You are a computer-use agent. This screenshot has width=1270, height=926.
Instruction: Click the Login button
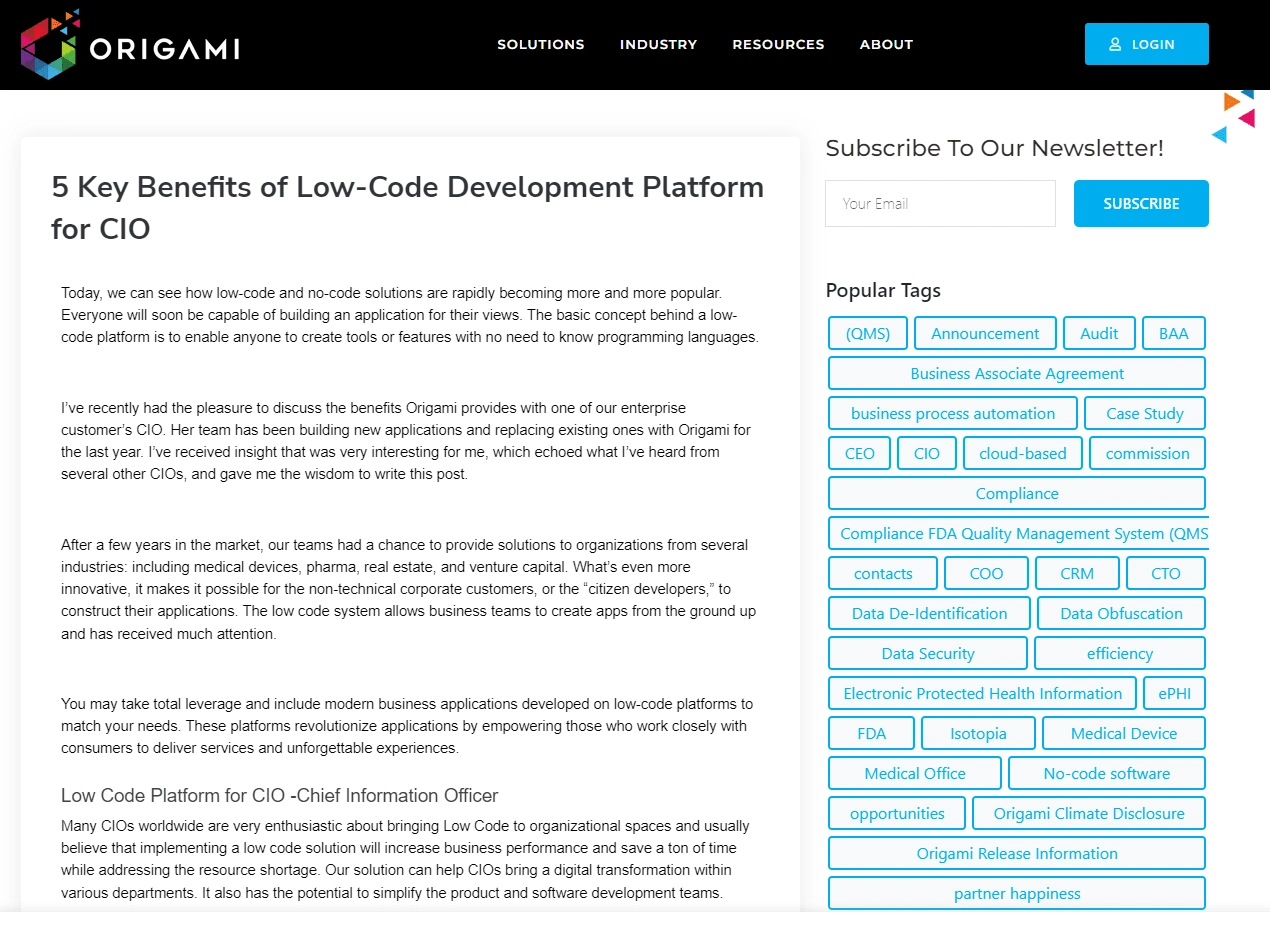tap(1146, 44)
